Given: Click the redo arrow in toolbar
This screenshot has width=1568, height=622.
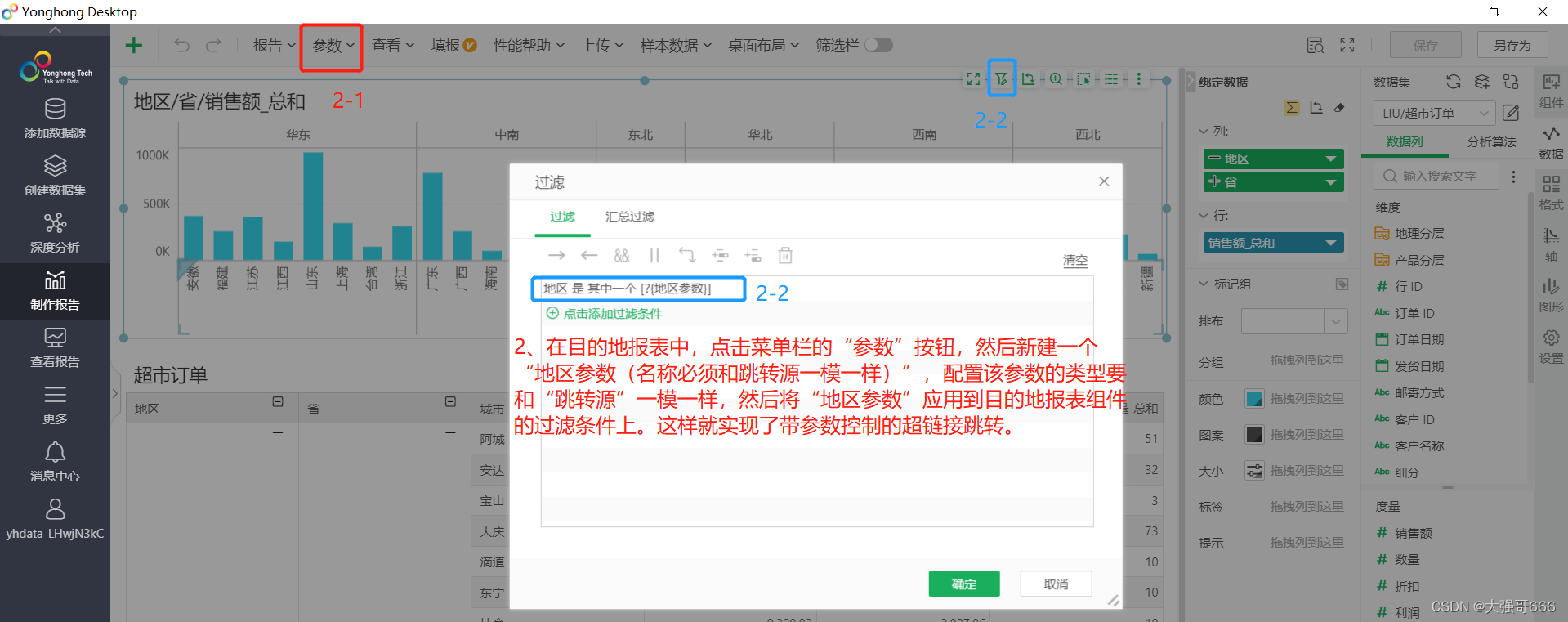Looking at the screenshot, I should tap(213, 45).
